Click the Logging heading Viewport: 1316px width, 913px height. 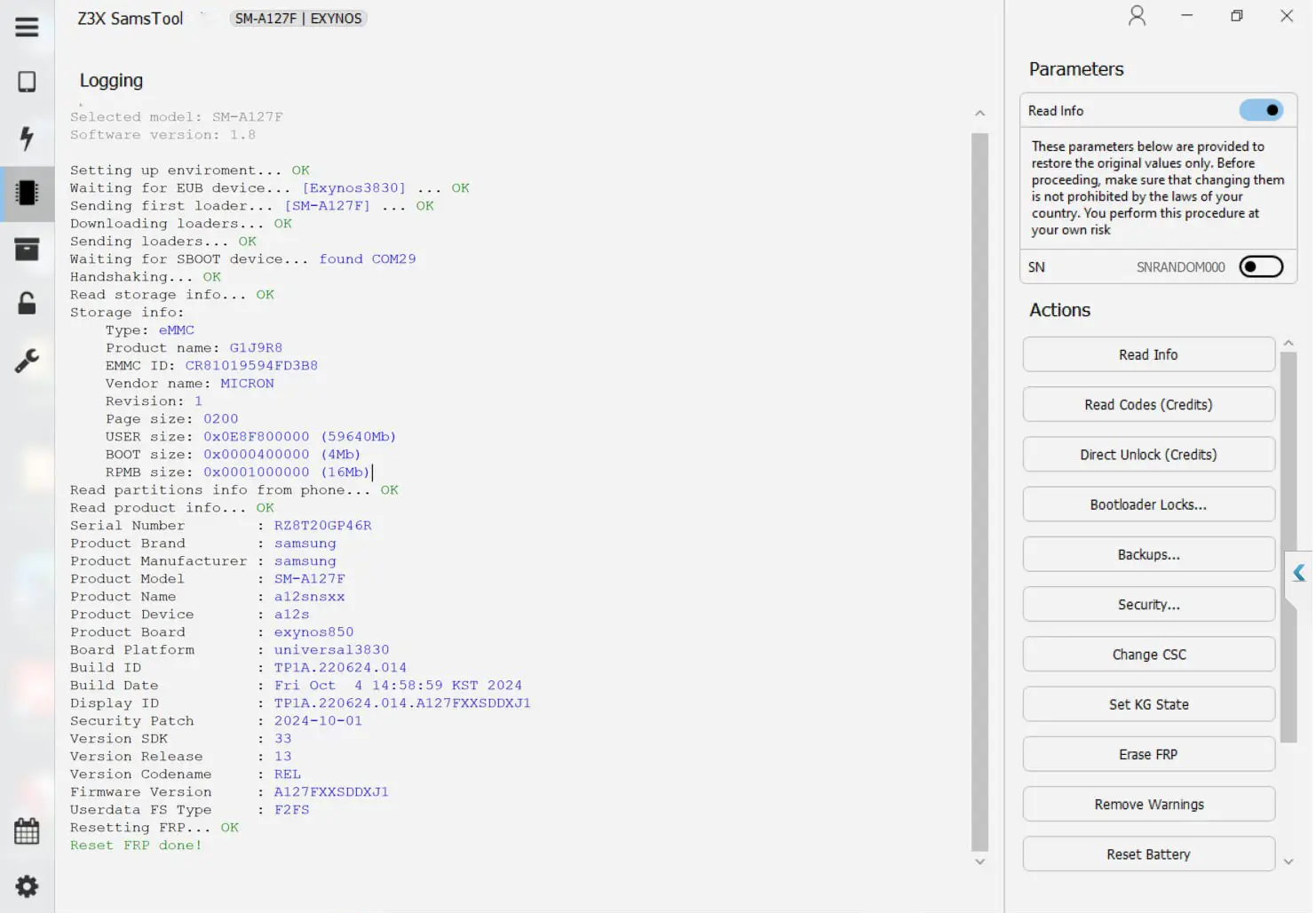(111, 80)
